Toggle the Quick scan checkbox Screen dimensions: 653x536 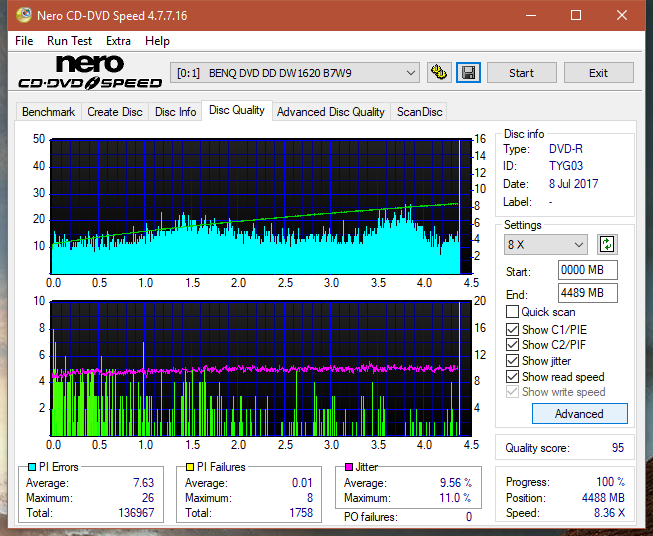tap(512, 312)
